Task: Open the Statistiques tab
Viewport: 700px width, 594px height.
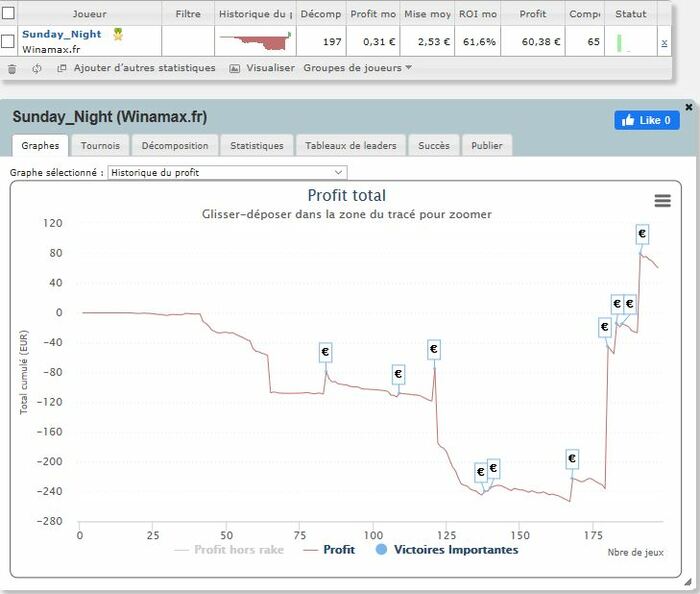Action: click(x=257, y=145)
